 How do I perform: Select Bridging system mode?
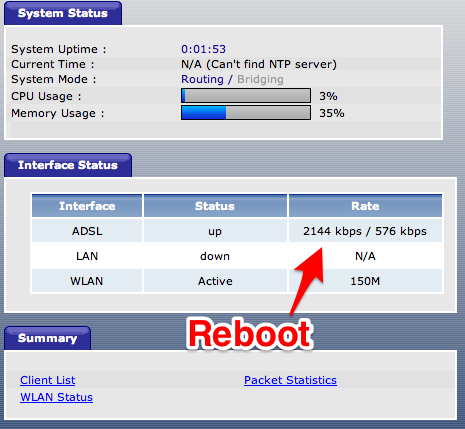point(260,79)
